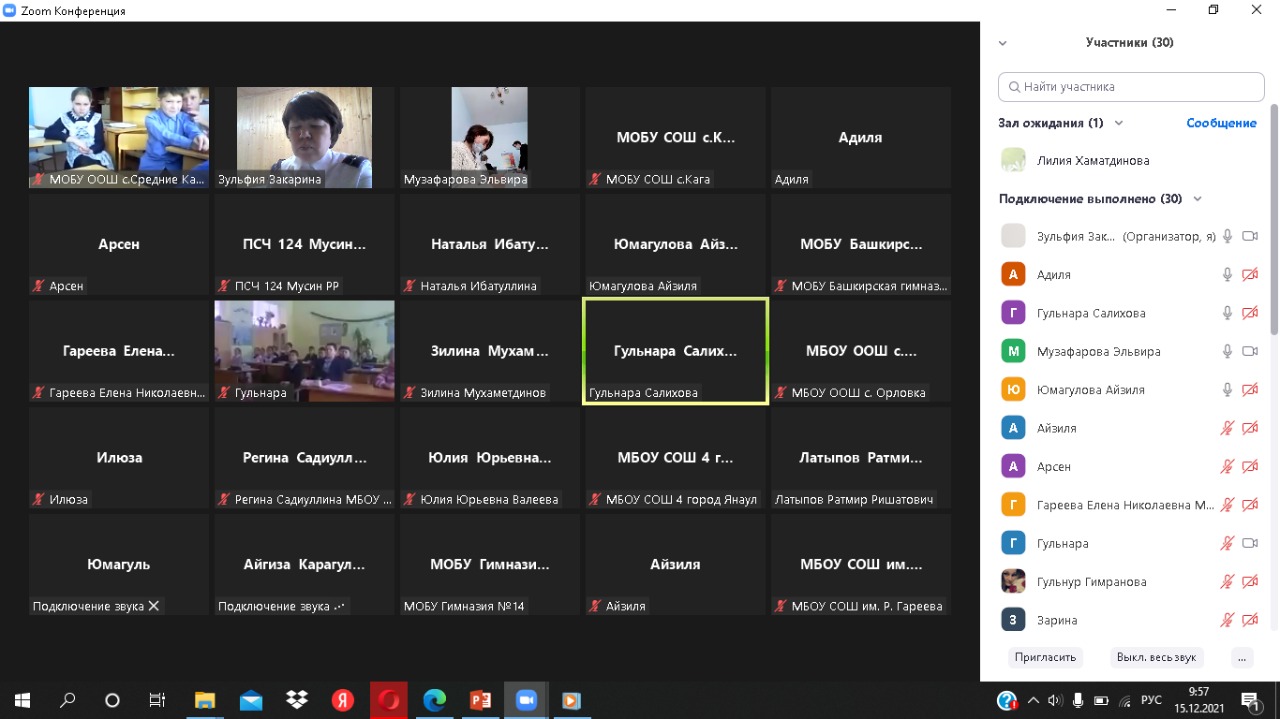The height and width of the screenshot is (719, 1280).
Task: Click Гульнур Гимранова's profile avatar
Action: pyautogui.click(x=1013, y=581)
